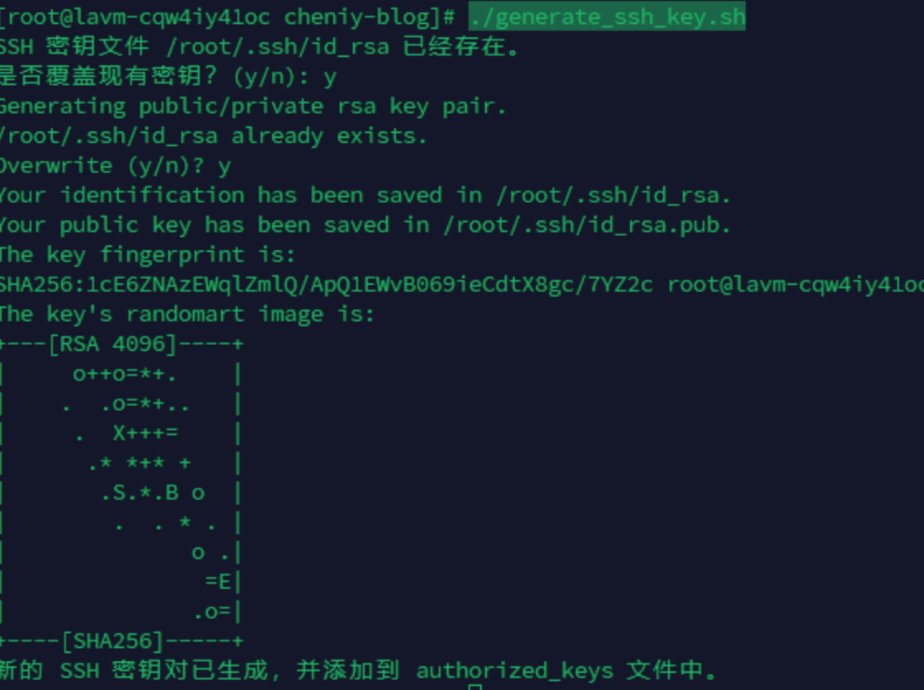This screenshot has height=690, width=924.
Task: Click the "Generating public/private rsa key pair" line
Action: [252, 106]
